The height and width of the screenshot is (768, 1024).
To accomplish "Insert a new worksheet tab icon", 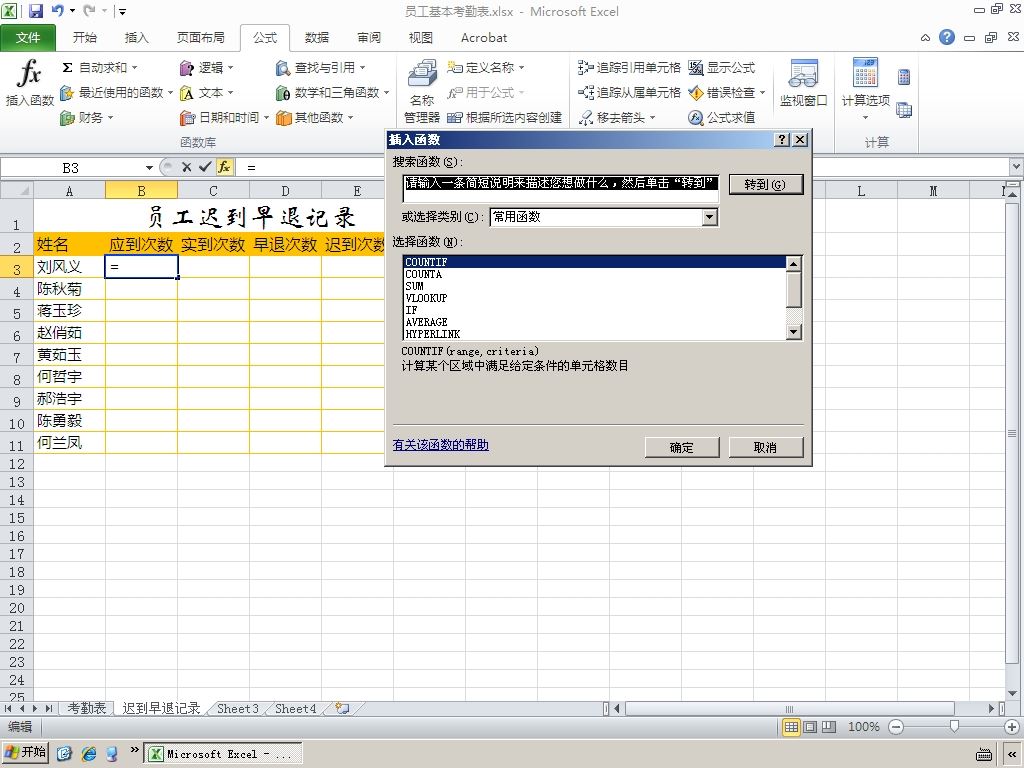I will (342, 708).
